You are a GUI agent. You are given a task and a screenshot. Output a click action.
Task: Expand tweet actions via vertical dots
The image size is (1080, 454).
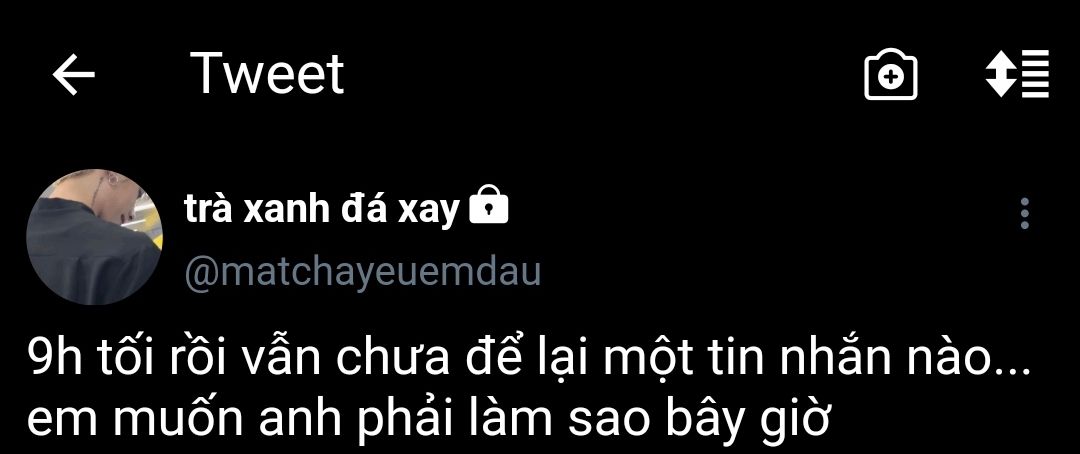[1025, 214]
